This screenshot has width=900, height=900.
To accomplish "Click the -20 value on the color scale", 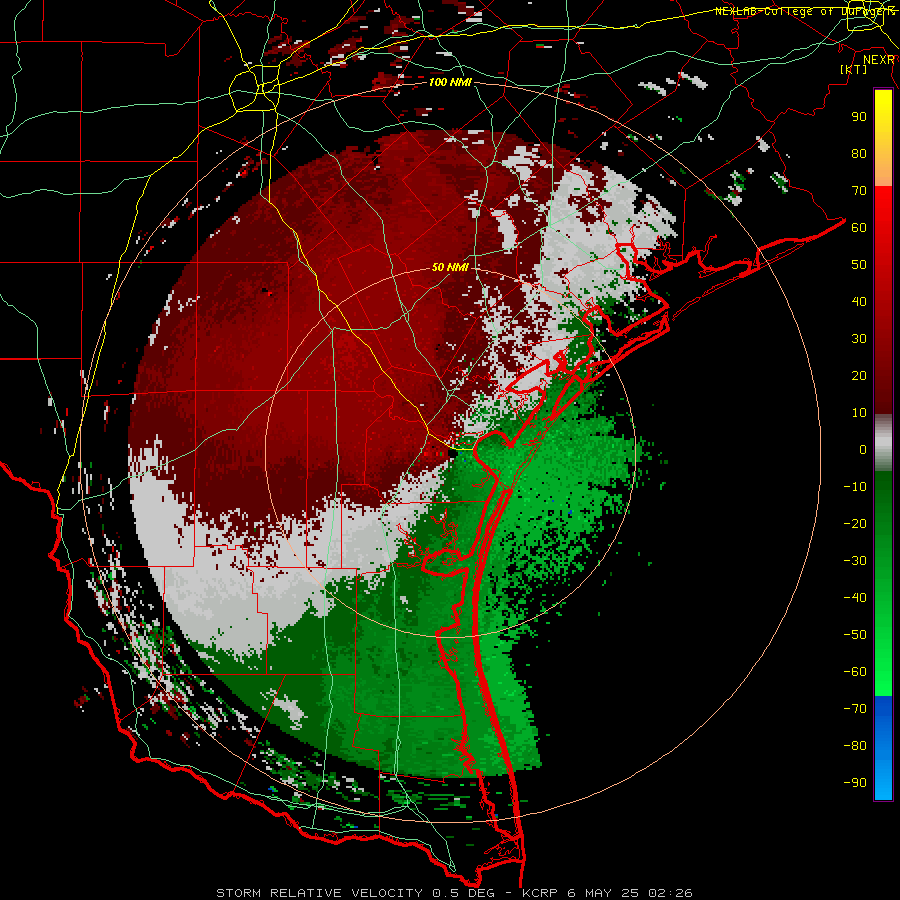I will 855,523.
